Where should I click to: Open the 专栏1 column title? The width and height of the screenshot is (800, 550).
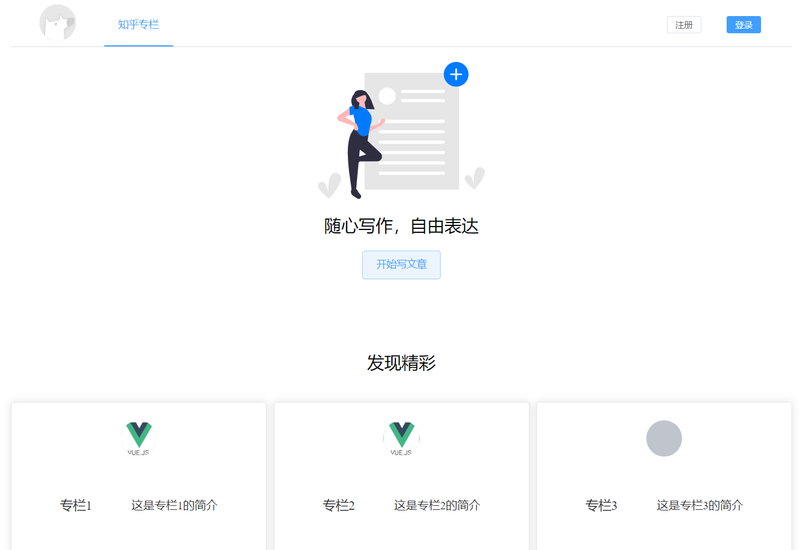(x=76, y=505)
